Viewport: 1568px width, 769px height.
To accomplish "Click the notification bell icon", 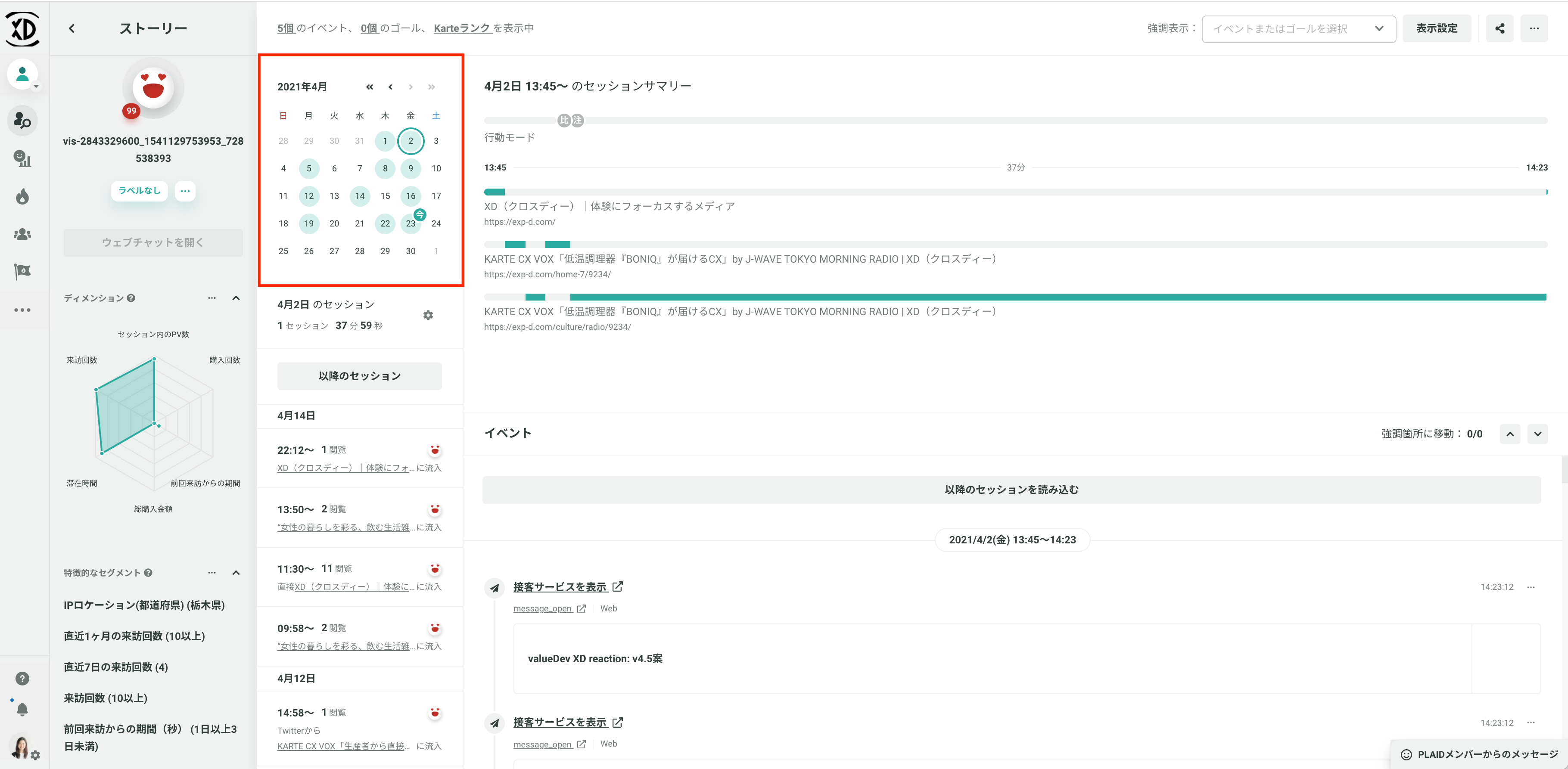I will pyautogui.click(x=22, y=709).
